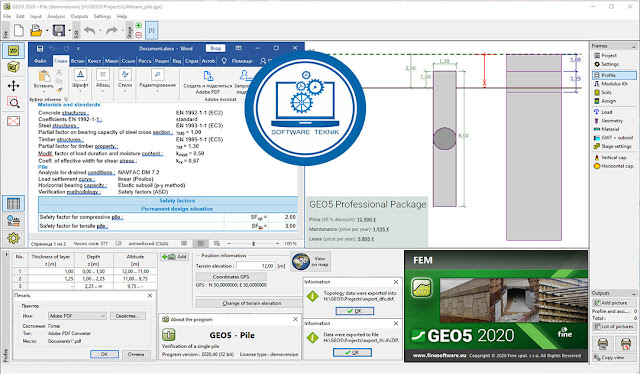This screenshot has height=374, width=640.
Task: Open the Файл tab in Word
Action: (x=40, y=61)
